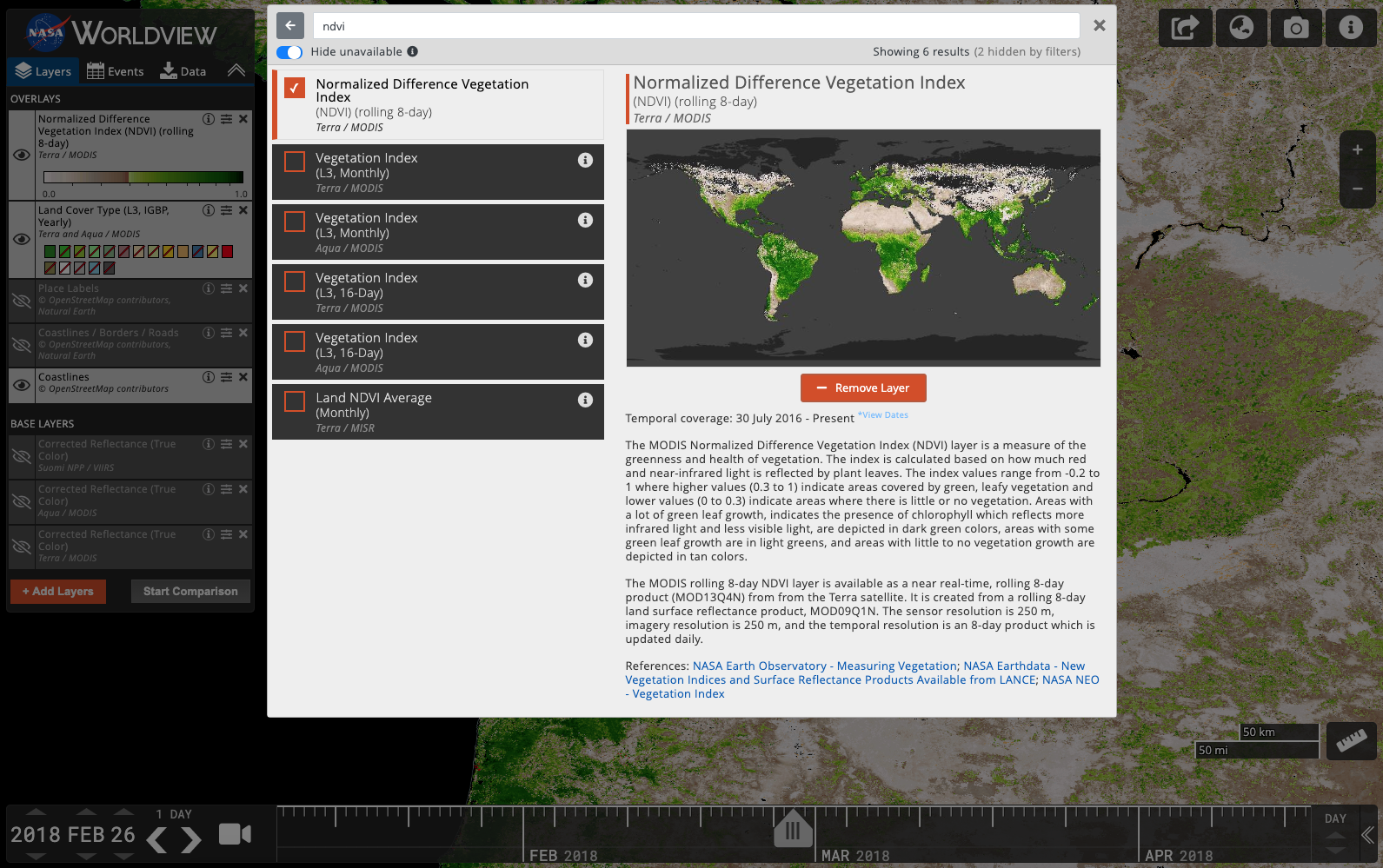This screenshot has height=868, width=1383.
Task: Open info for Vegetation Index Monthly Terra
Action: click(585, 160)
